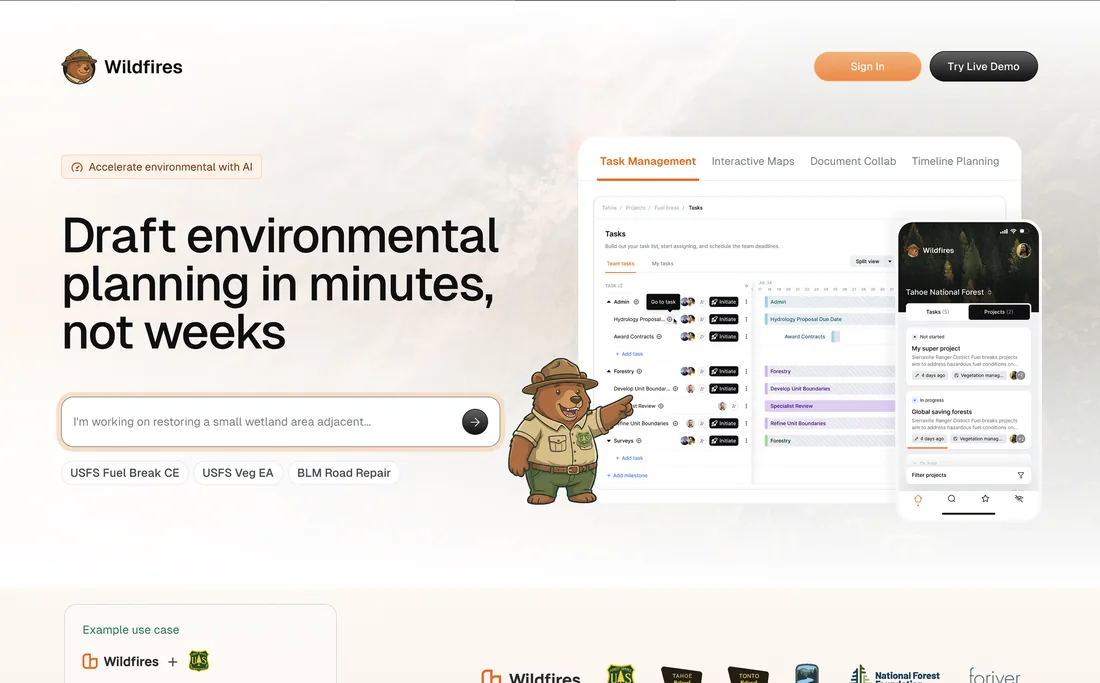Choose the USFS Fuel Break CE chip
Screen dimensions: 1100x683
125,473
